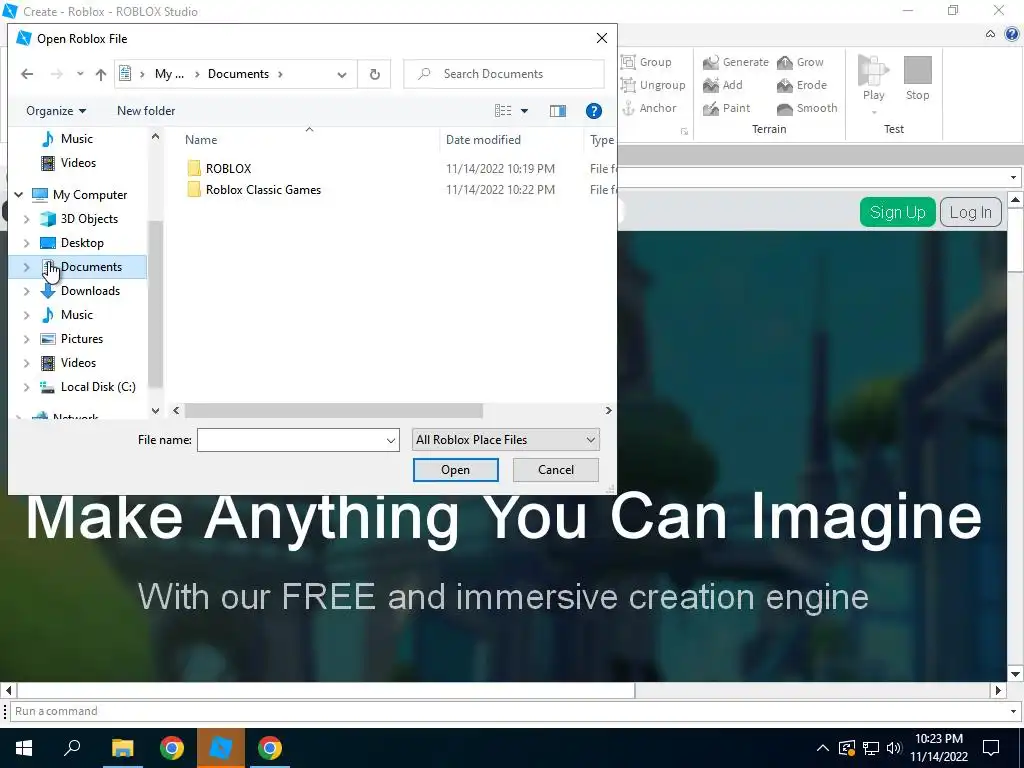The width and height of the screenshot is (1024, 768).
Task: Show hidden system tray icons
Action: pos(823,748)
